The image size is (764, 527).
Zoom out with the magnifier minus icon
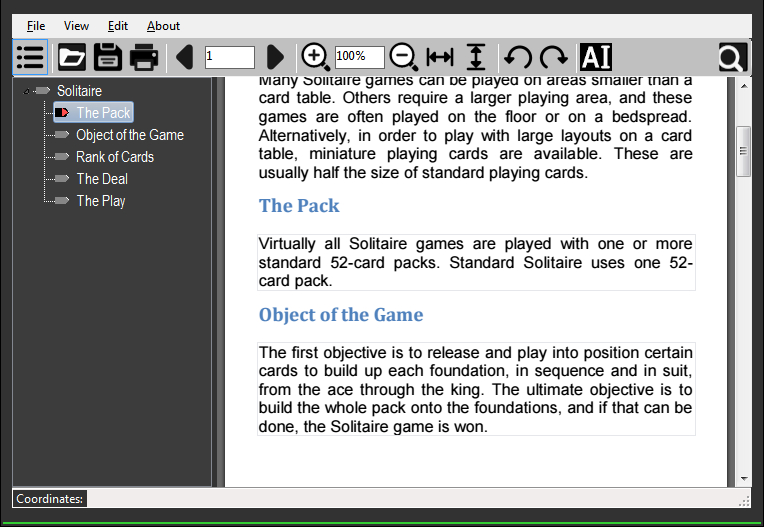click(x=403, y=57)
